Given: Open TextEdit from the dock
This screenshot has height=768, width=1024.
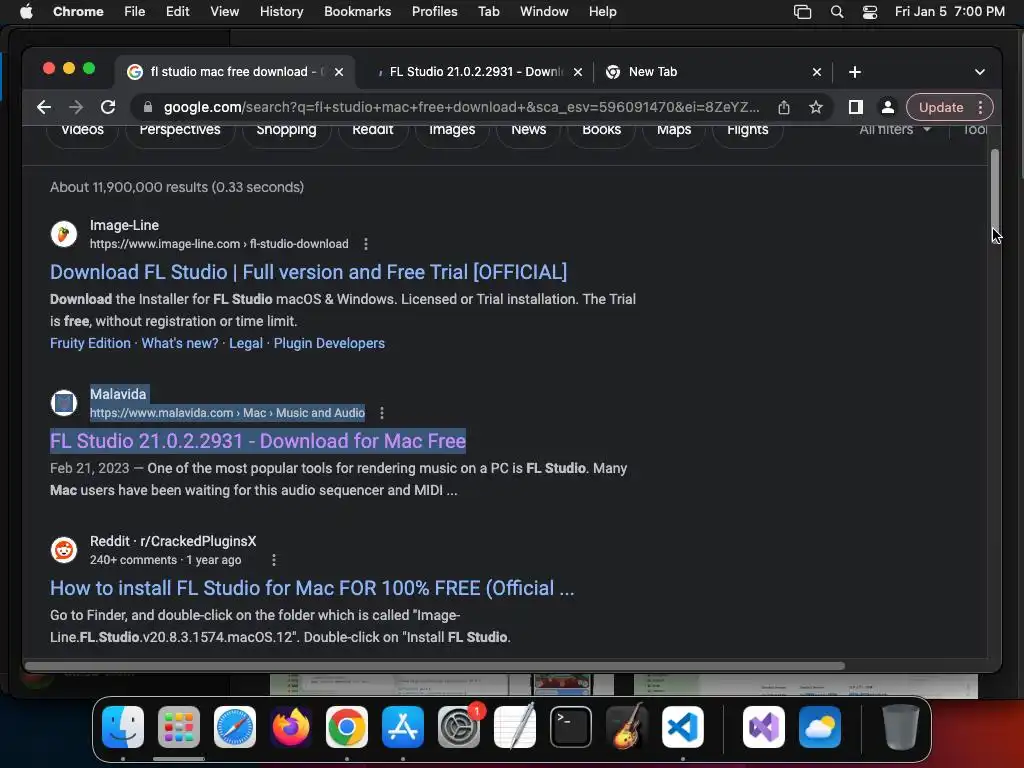Looking at the screenshot, I should [515, 727].
